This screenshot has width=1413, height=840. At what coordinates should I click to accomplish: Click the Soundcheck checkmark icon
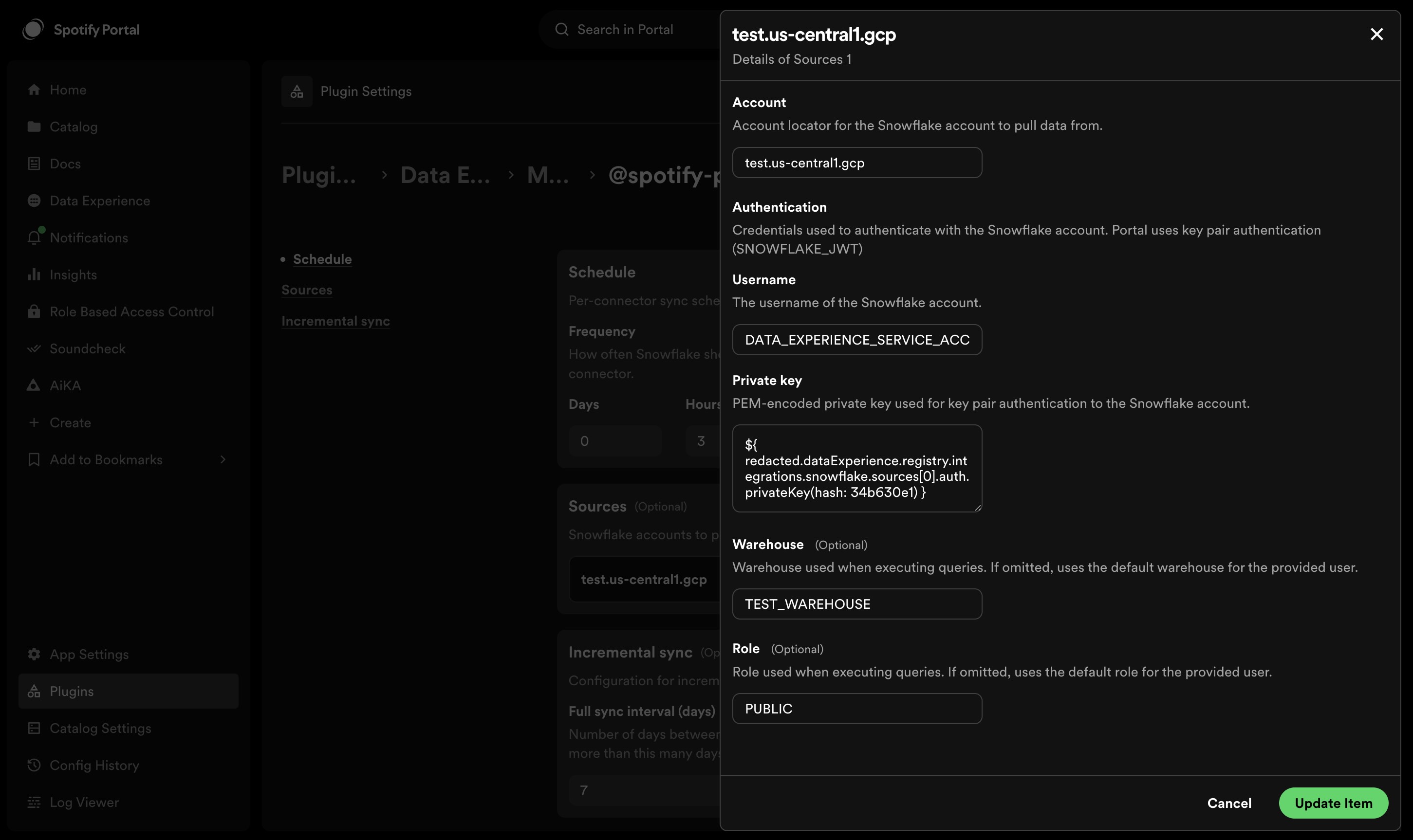[x=34, y=348]
